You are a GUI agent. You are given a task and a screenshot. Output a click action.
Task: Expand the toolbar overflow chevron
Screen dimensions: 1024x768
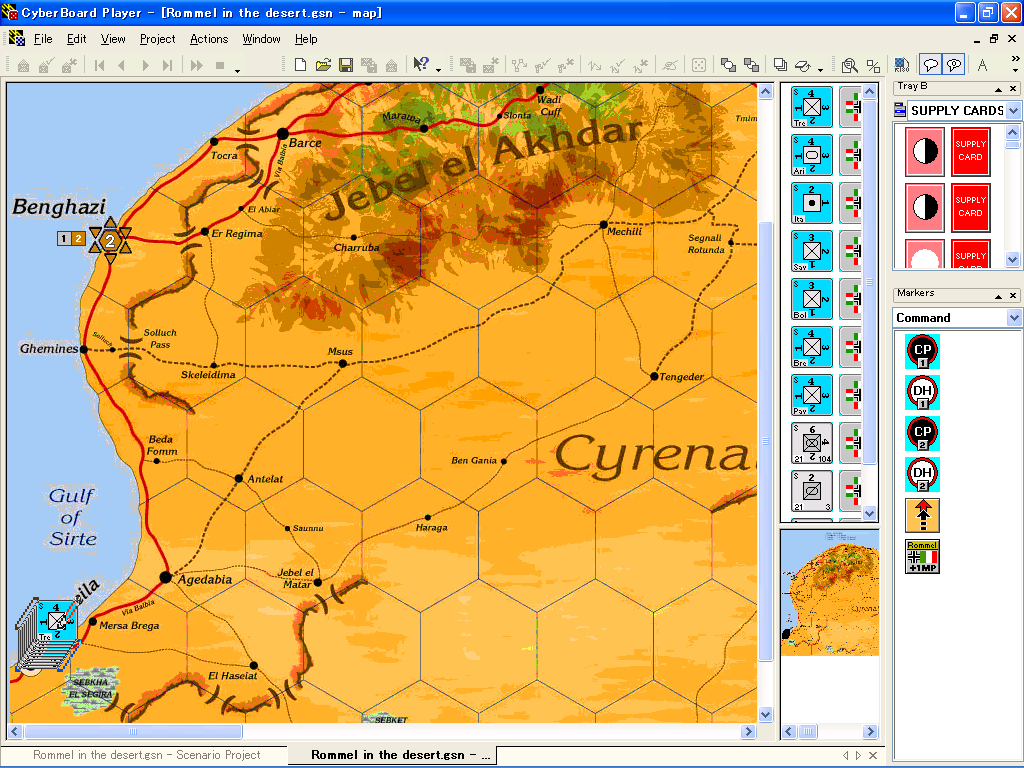click(1015, 59)
